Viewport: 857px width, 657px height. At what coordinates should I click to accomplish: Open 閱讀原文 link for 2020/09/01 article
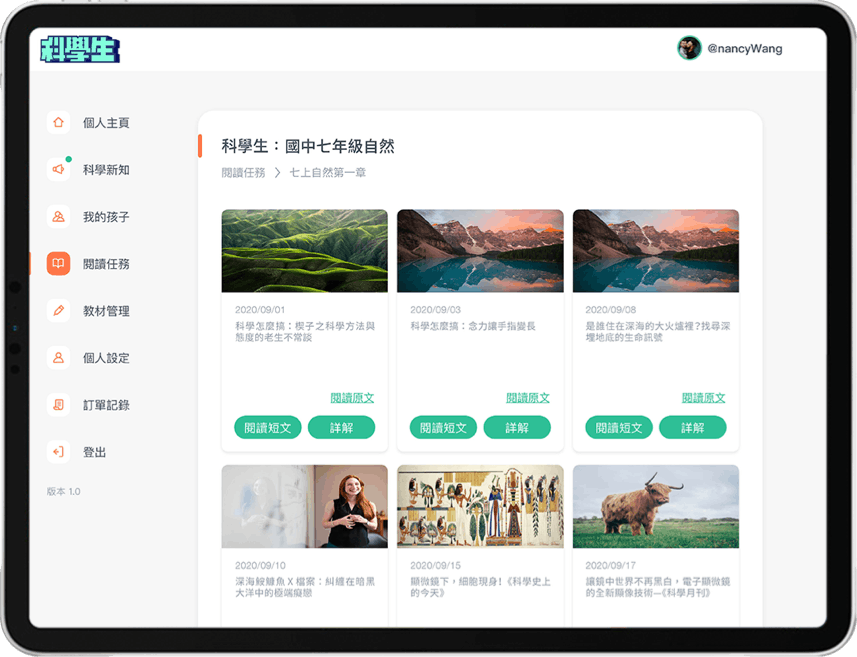(353, 398)
